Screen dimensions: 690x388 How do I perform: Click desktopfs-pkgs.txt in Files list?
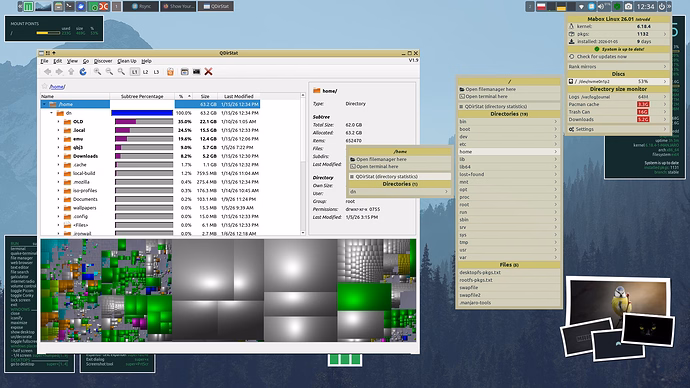coord(508,272)
